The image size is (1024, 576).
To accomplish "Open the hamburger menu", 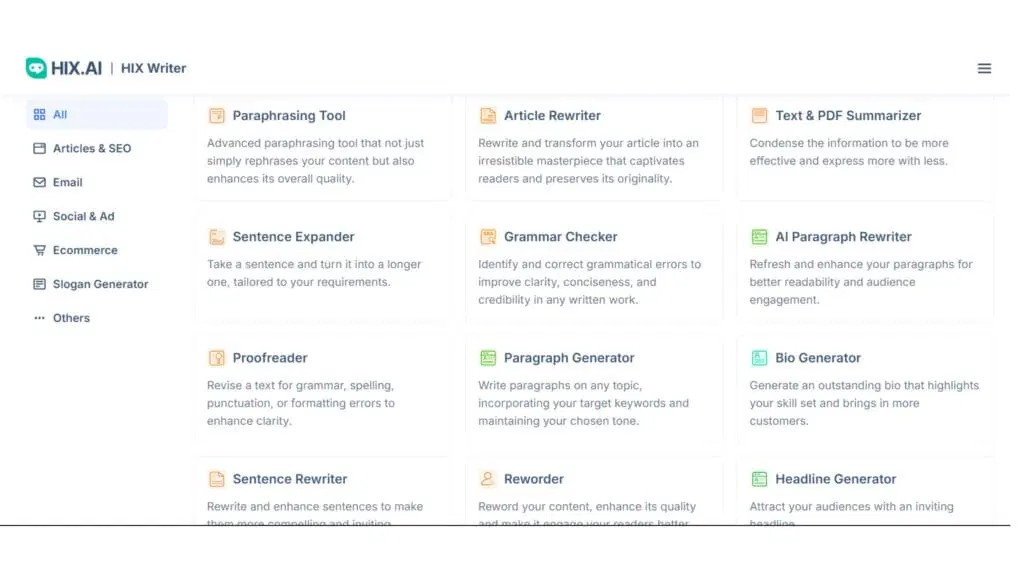I will (984, 68).
